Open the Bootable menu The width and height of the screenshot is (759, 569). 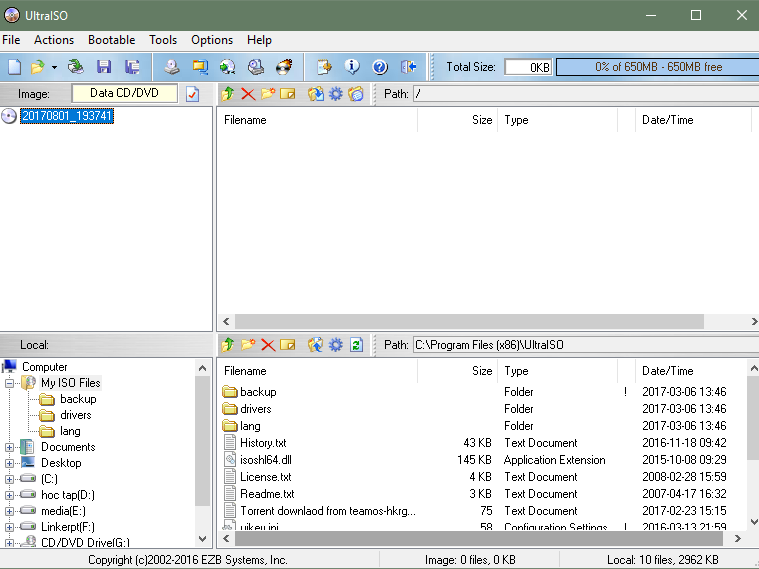click(111, 40)
